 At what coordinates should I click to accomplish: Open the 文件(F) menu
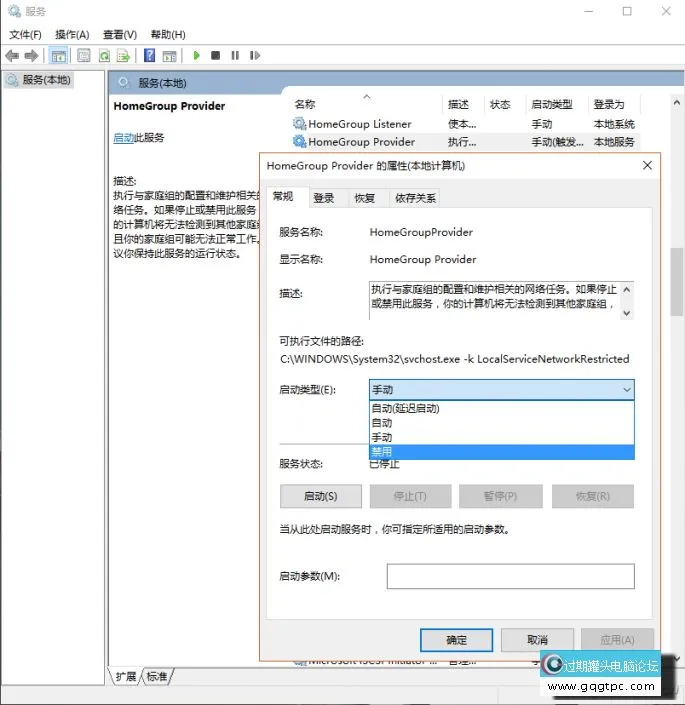(x=25, y=35)
